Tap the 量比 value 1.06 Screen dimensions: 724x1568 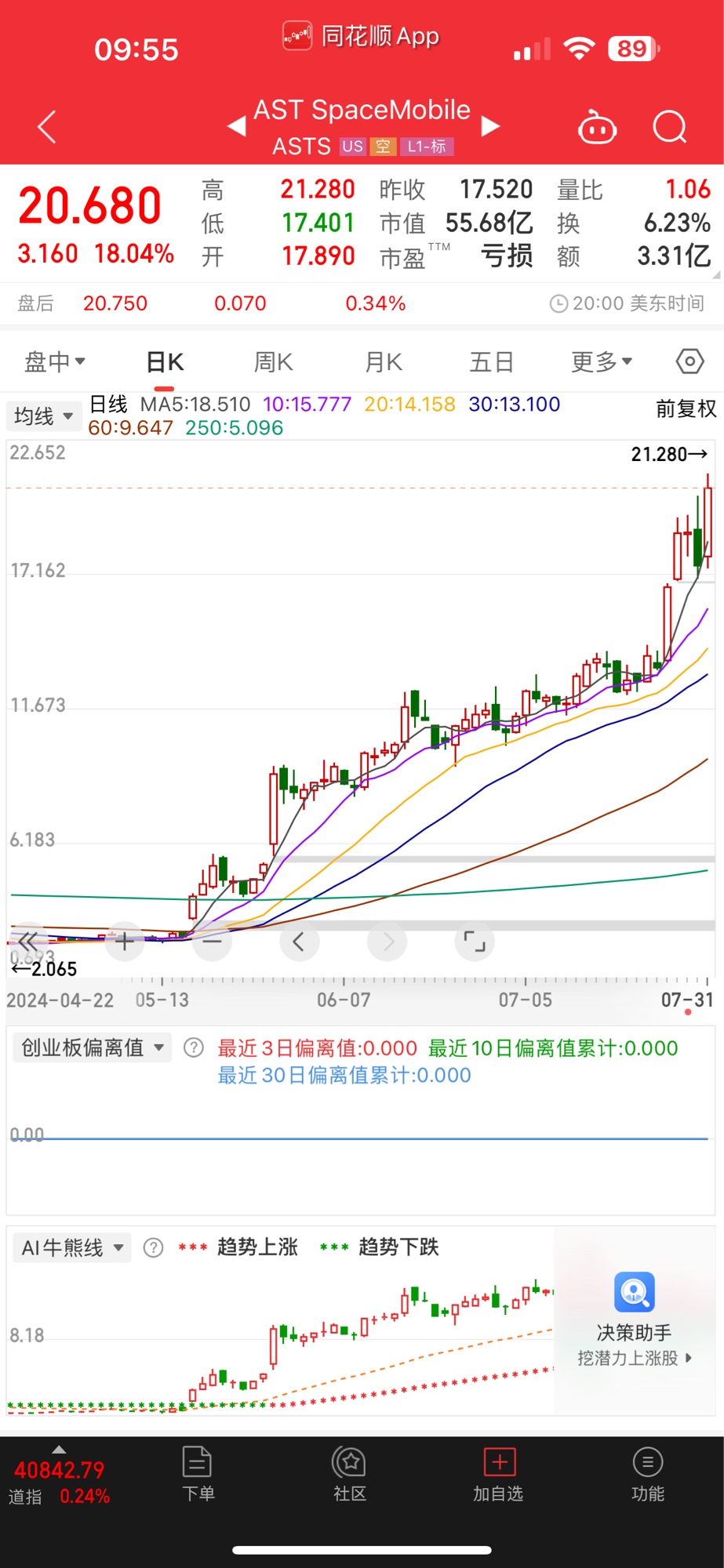688,189
